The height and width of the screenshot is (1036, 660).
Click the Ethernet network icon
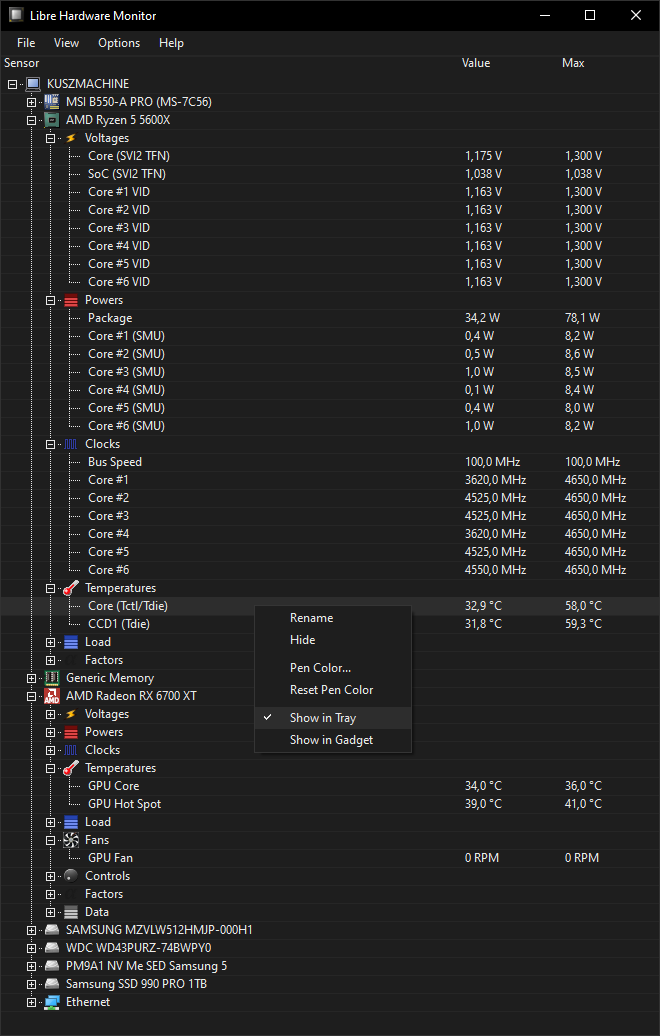pyautogui.click(x=51, y=1002)
